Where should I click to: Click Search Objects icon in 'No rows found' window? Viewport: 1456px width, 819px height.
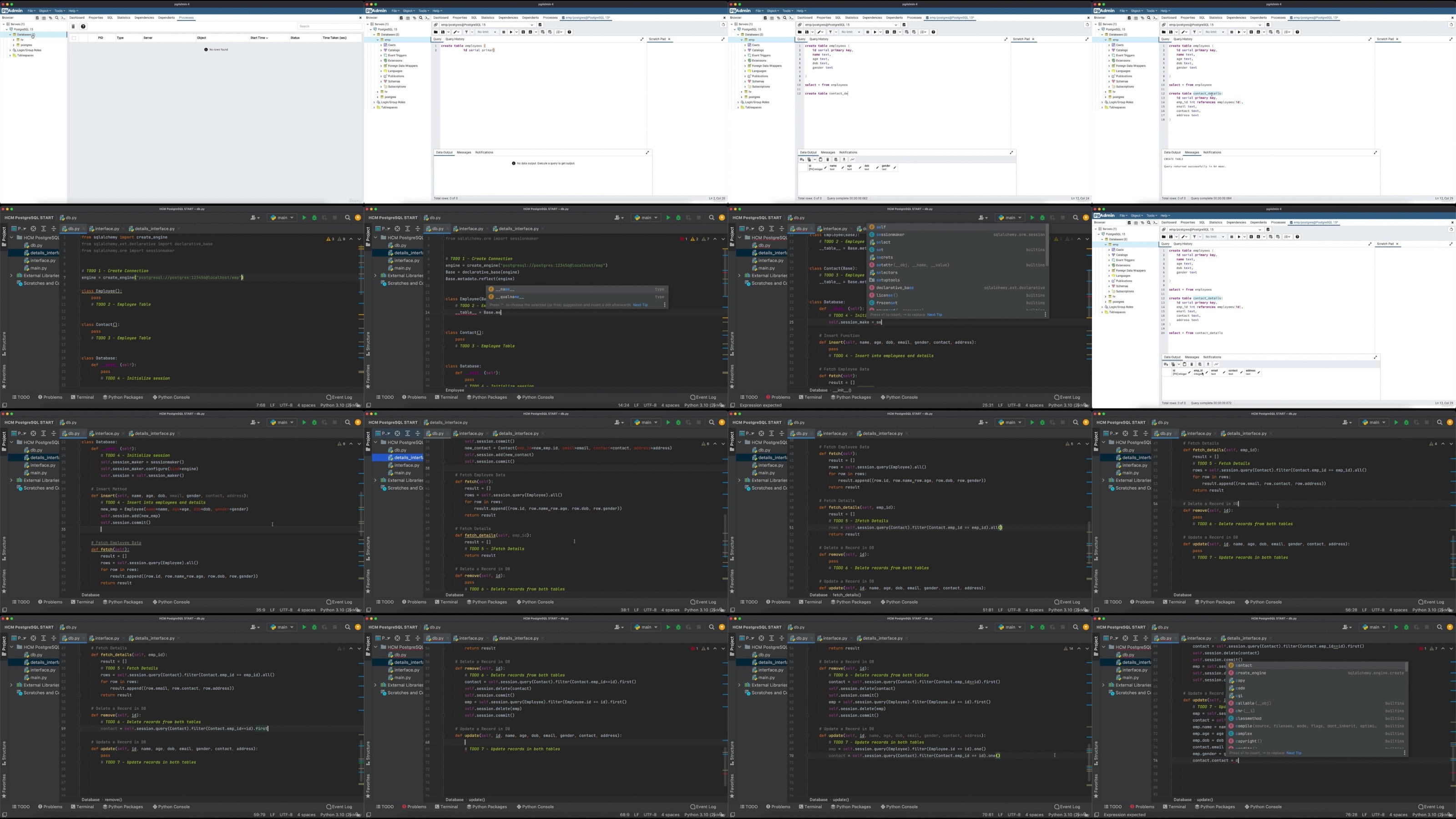pyautogui.click(x=56, y=18)
